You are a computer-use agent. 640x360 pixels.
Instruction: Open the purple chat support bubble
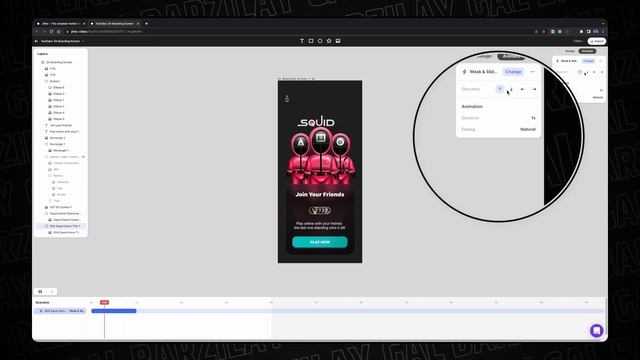pos(596,330)
